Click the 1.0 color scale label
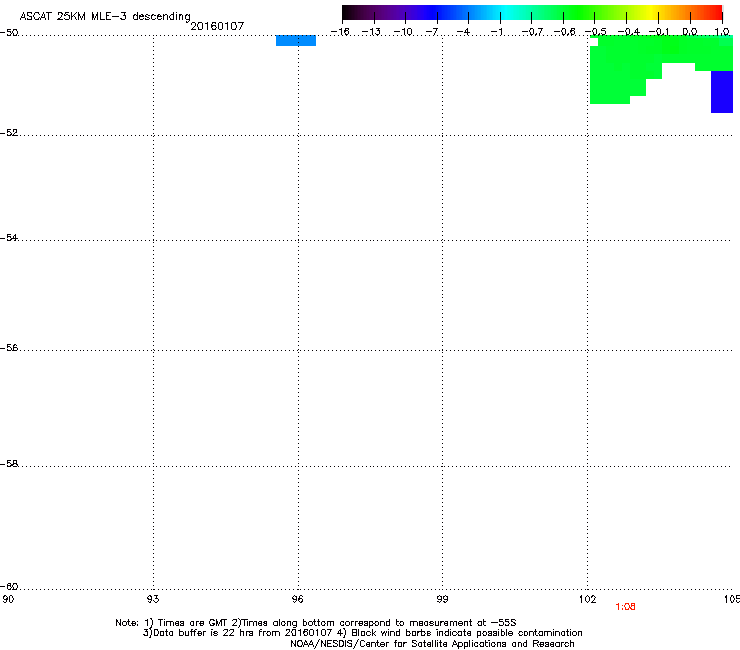740x650 pixels. (722, 32)
